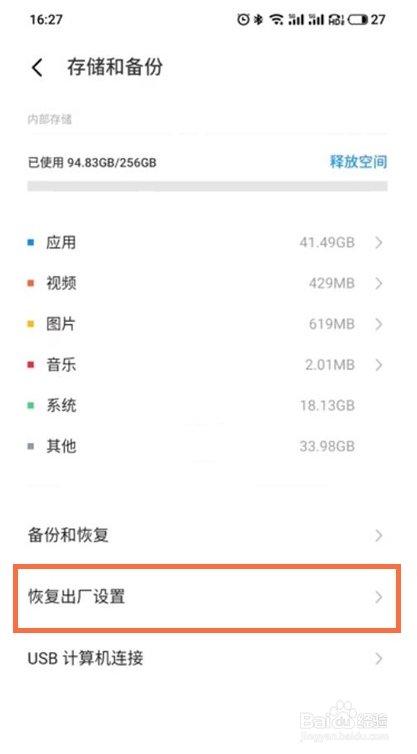The height and width of the screenshot is (754, 417).
Task: Tap the 存储和备份 page title
Action: (115, 67)
